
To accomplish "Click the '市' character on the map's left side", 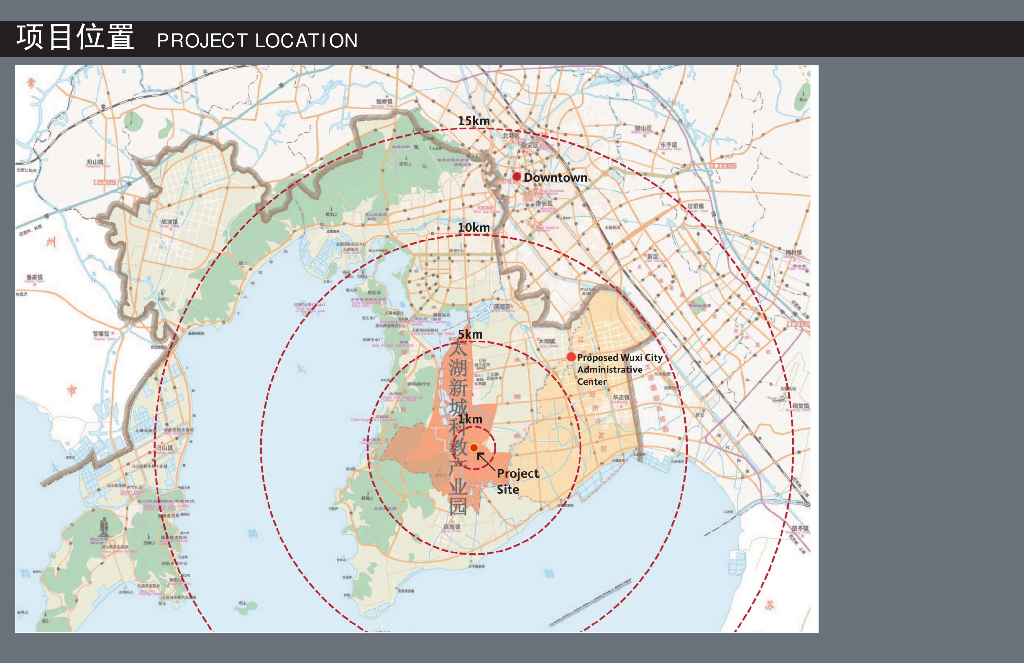I will [71, 389].
